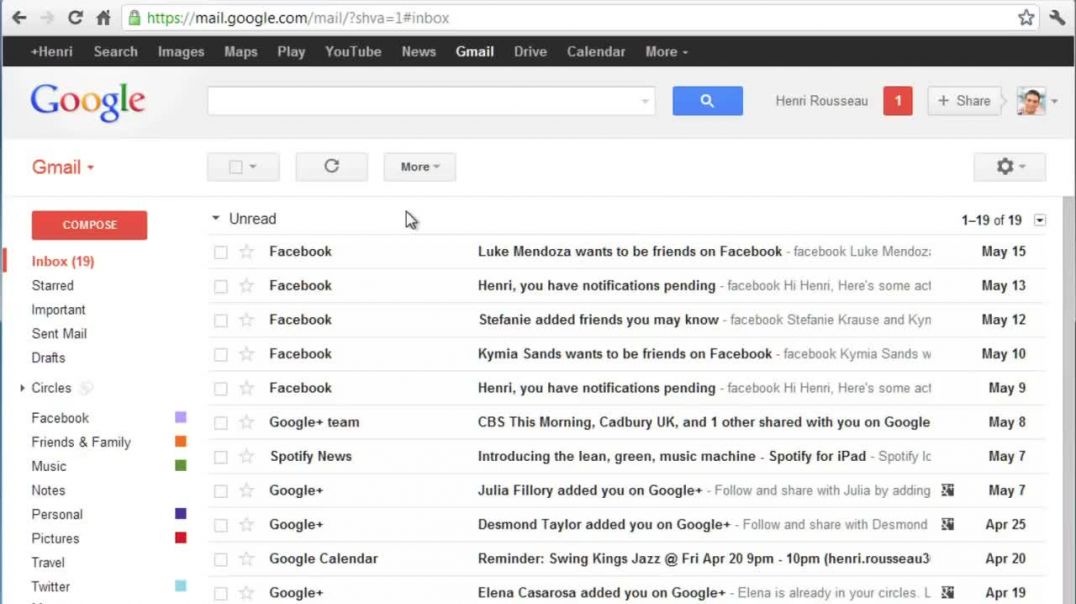Viewport: 1076px width, 604px height.
Task: Open the More menu in the black bar
Action: [x=666, y=51]
